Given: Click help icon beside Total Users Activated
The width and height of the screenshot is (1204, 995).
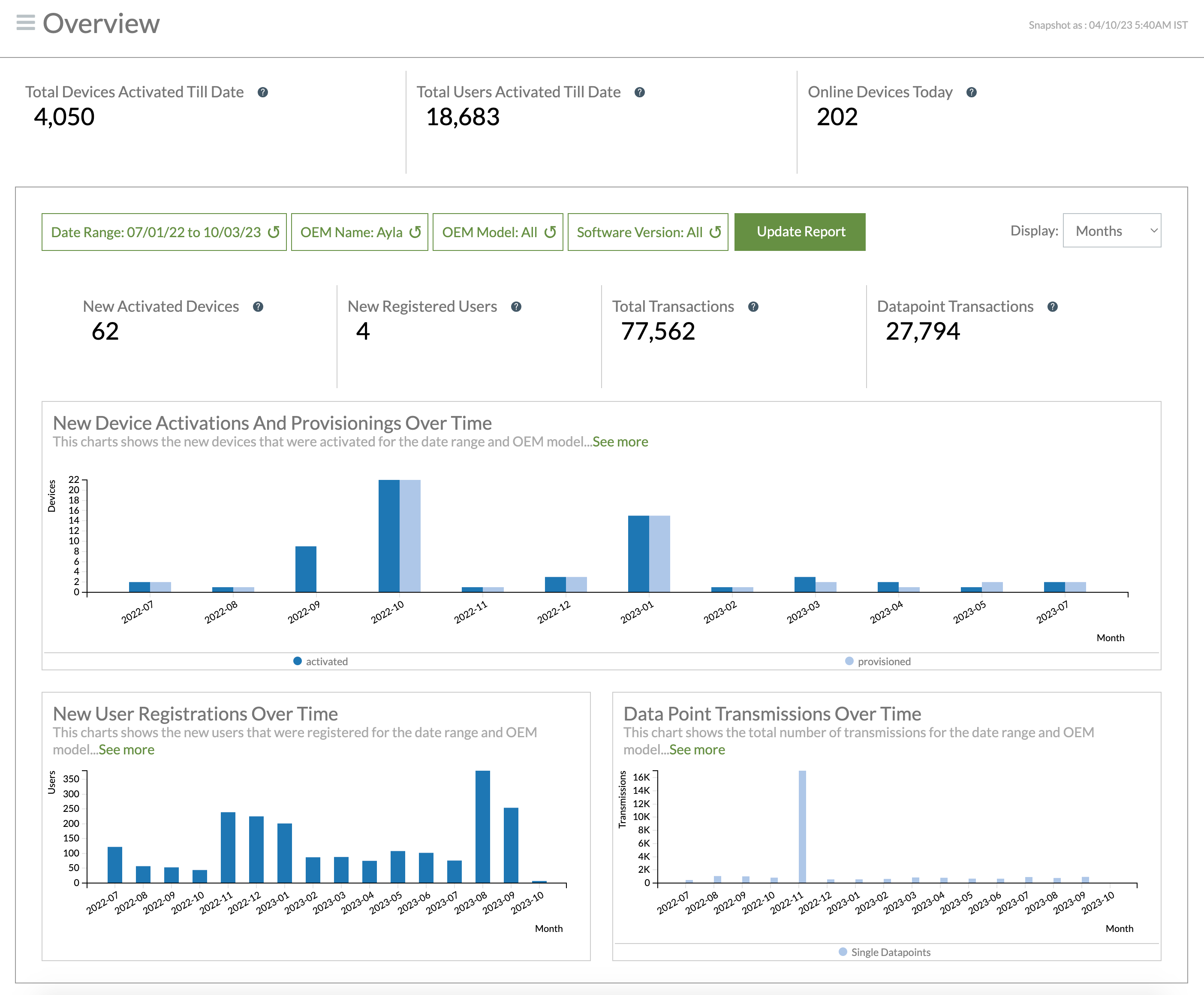Looking at the screenshot, I should (x=640, y=92).
